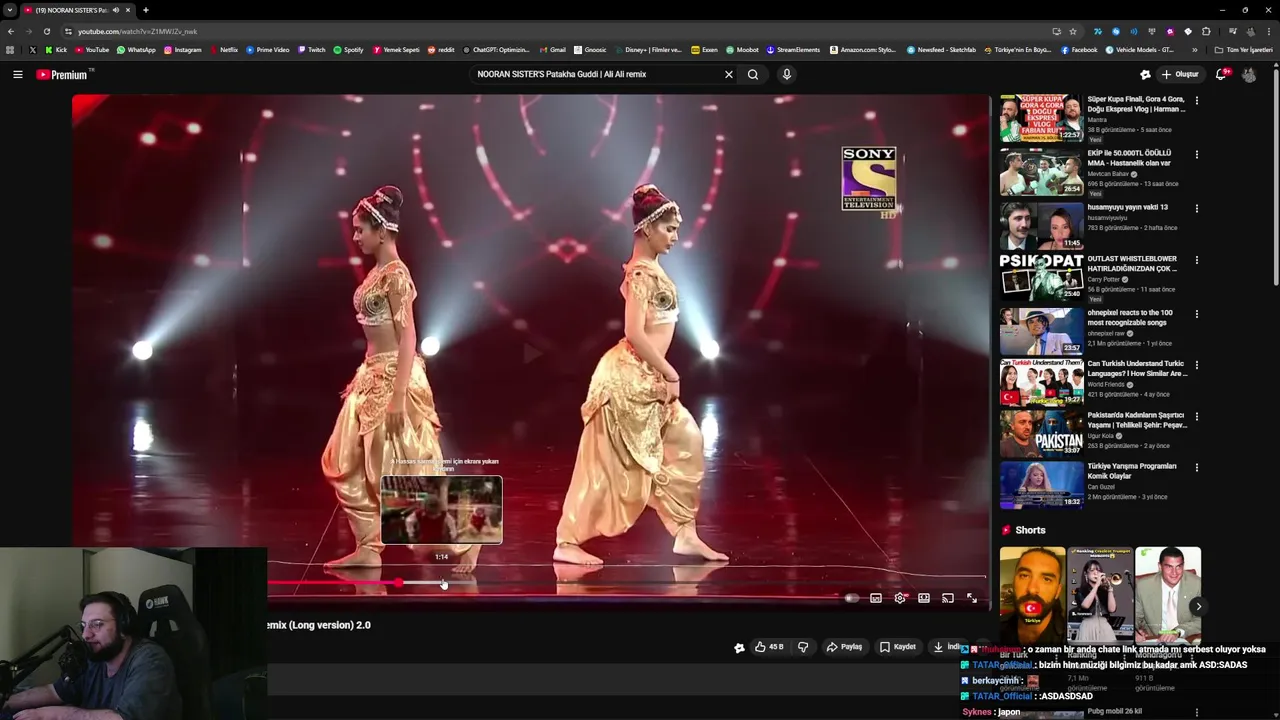Screen dimensions: 1280x720
Task: Open a new browser tab
Action: 145,10
